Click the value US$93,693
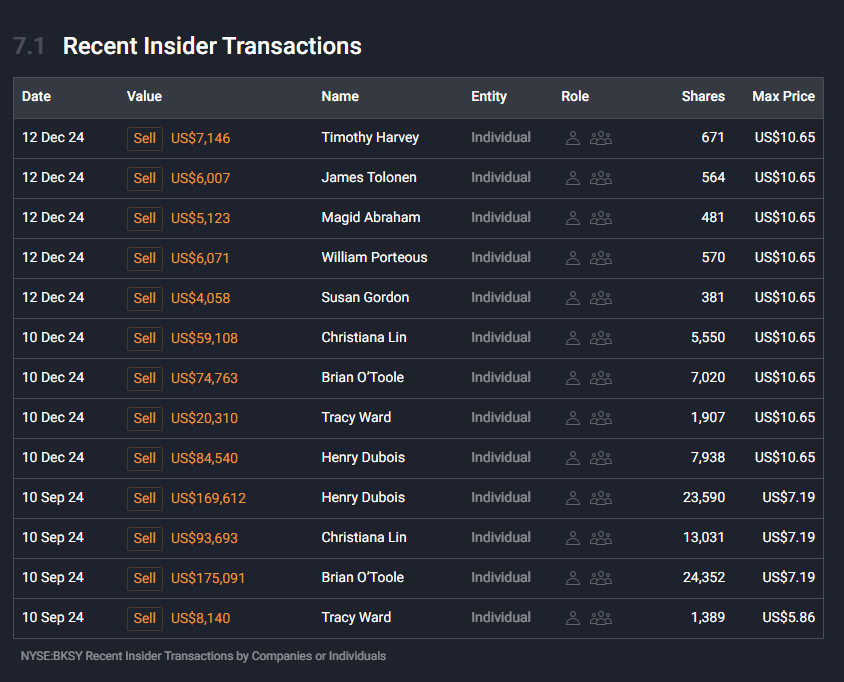 [x=204, y=539]
